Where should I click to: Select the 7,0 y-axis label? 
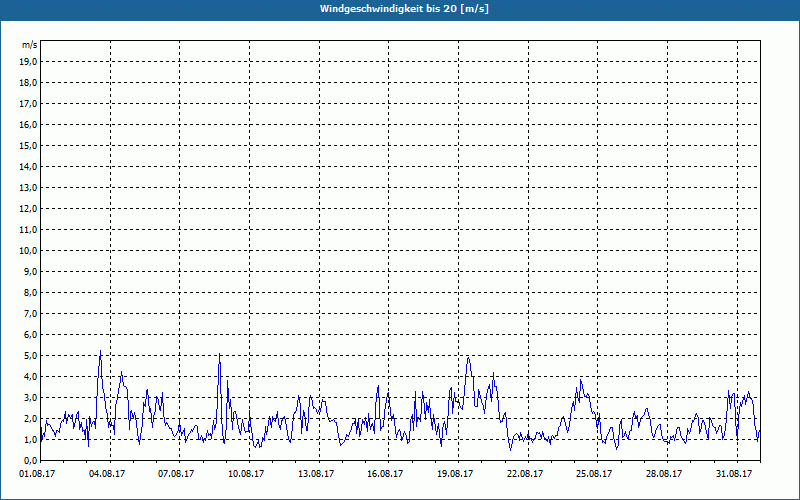click(30, 313)
